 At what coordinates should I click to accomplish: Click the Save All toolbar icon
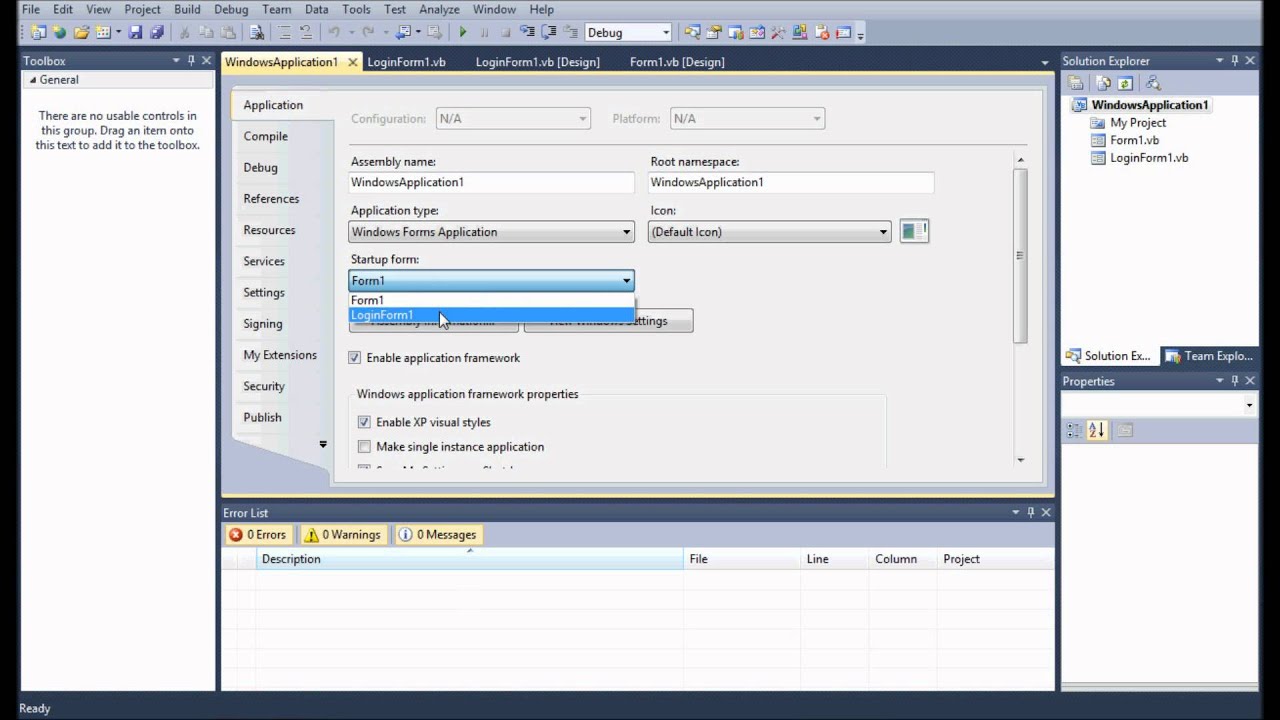click(157, 32)
